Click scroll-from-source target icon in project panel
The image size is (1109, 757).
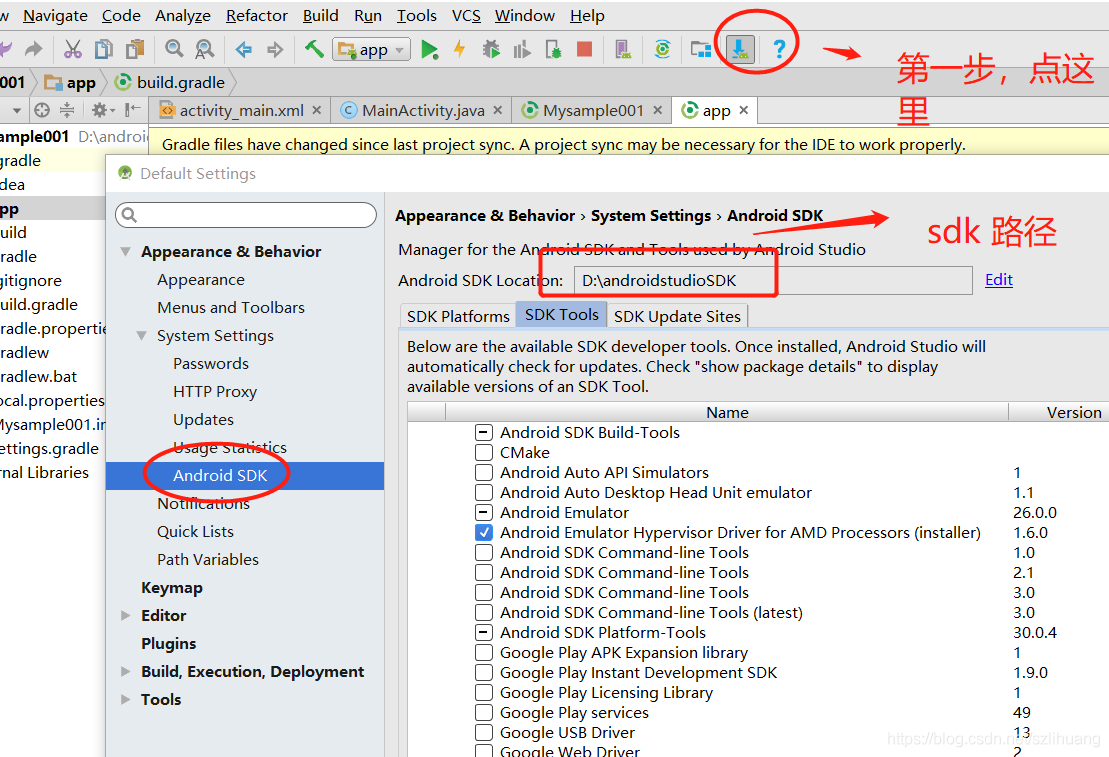(42, 110)
